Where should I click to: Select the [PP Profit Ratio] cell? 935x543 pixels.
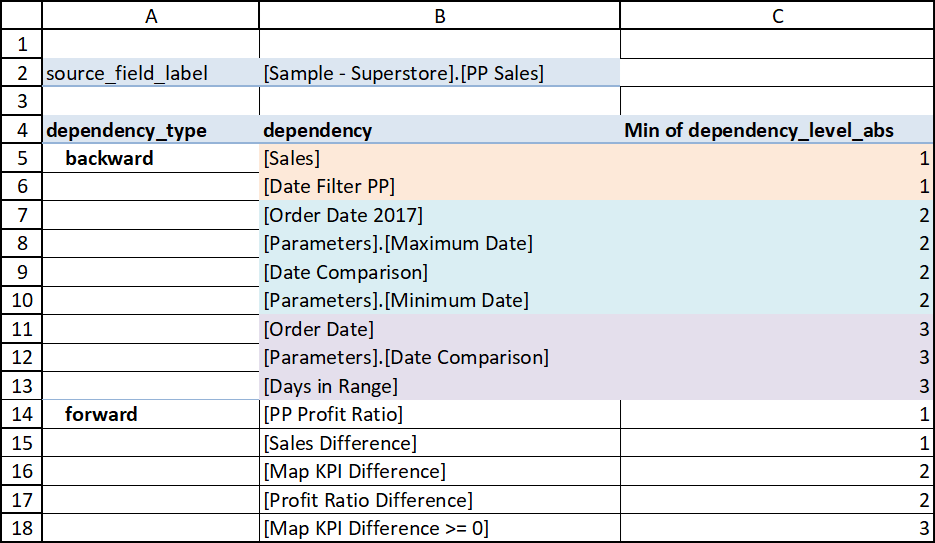(x=439, y=414)
